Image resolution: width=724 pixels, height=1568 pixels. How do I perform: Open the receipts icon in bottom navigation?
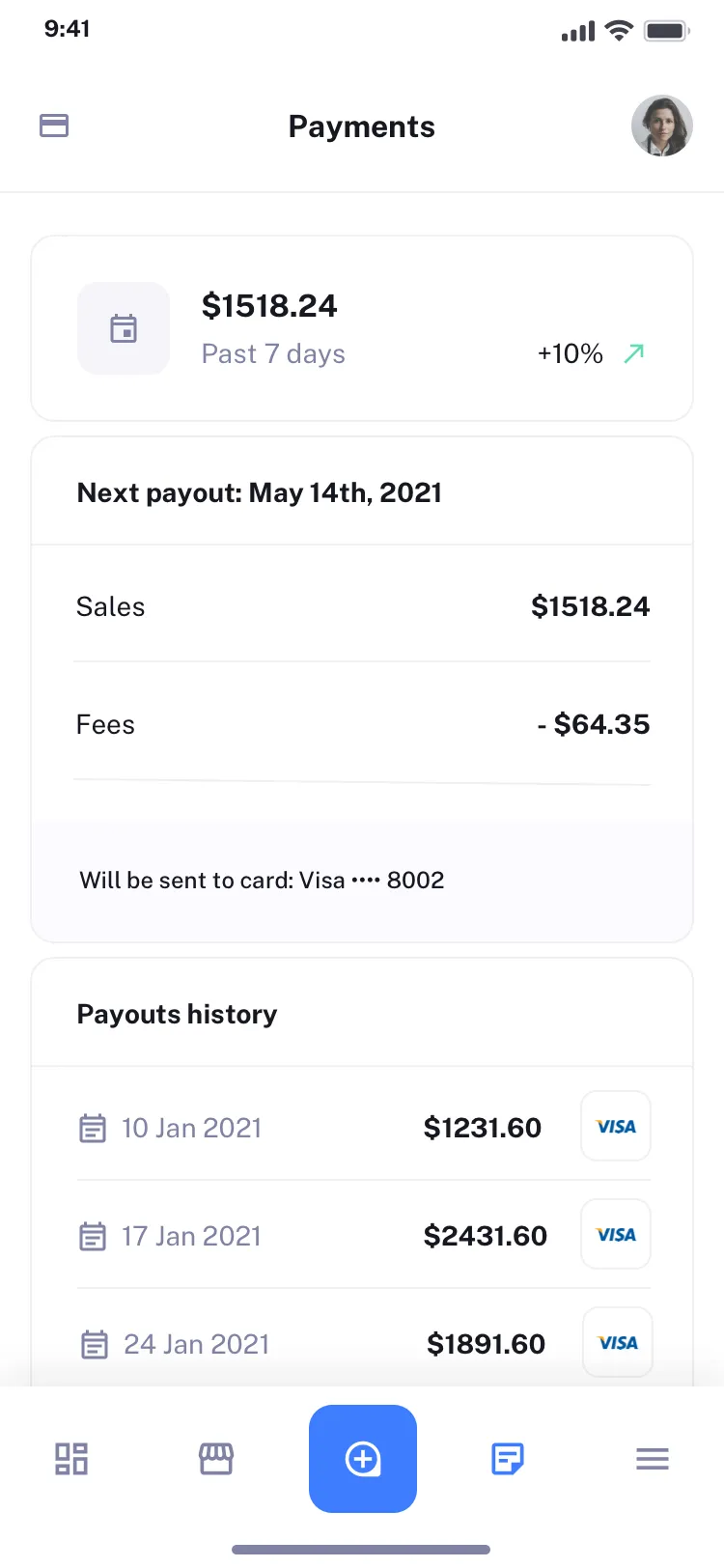click(x=507, y=1459)
